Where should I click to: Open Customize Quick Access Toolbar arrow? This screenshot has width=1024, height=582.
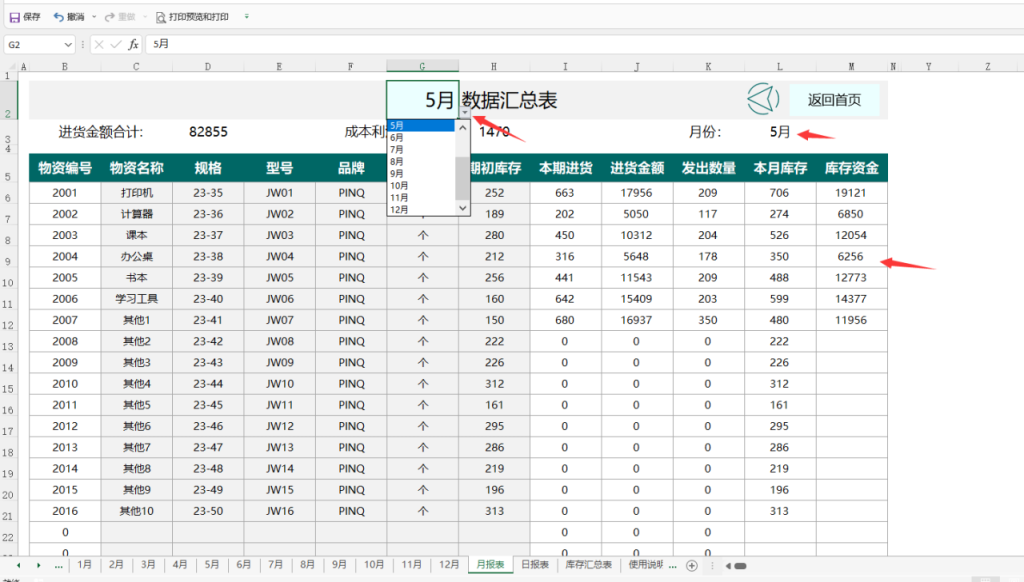pyautogui.click(x=246, y=16)
